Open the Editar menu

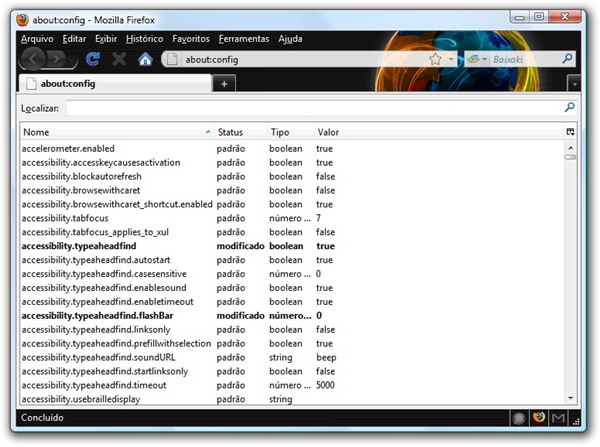point(74,39)
